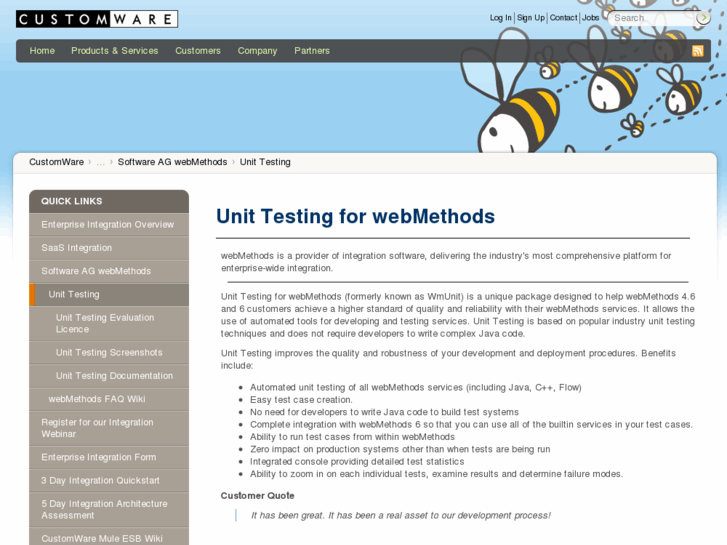Image resolution: width=727 pixels, height=545 pixels.
Task: Open Unit Testing Evaluation Licence link
Action: pos(109,323)
